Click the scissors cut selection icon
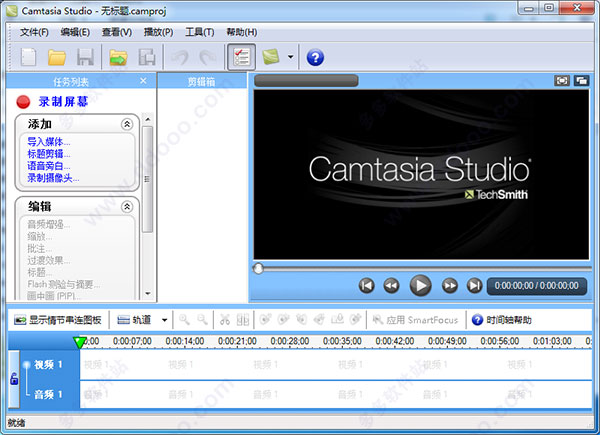The width and height of the screenshot is (600, 435). pyautogui.click(x=225, y=319)
